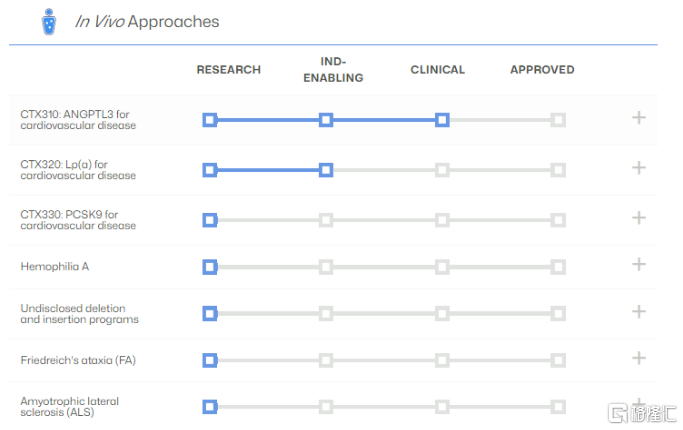Expand the CTX330 PCSK9 row plus icon
683x430 pixels.
click(x=639, y=218)
